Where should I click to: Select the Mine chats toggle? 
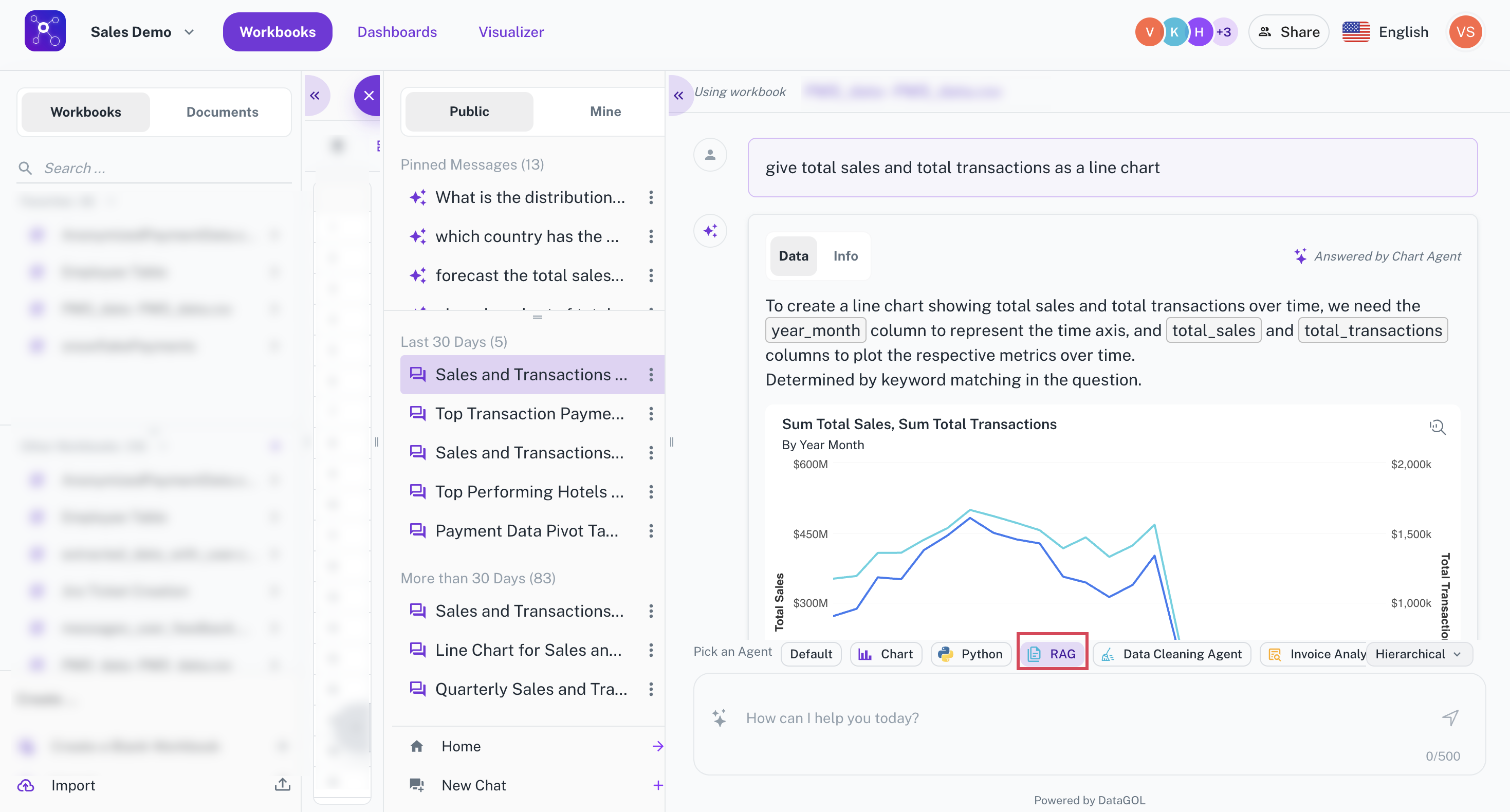click(605, 112)
